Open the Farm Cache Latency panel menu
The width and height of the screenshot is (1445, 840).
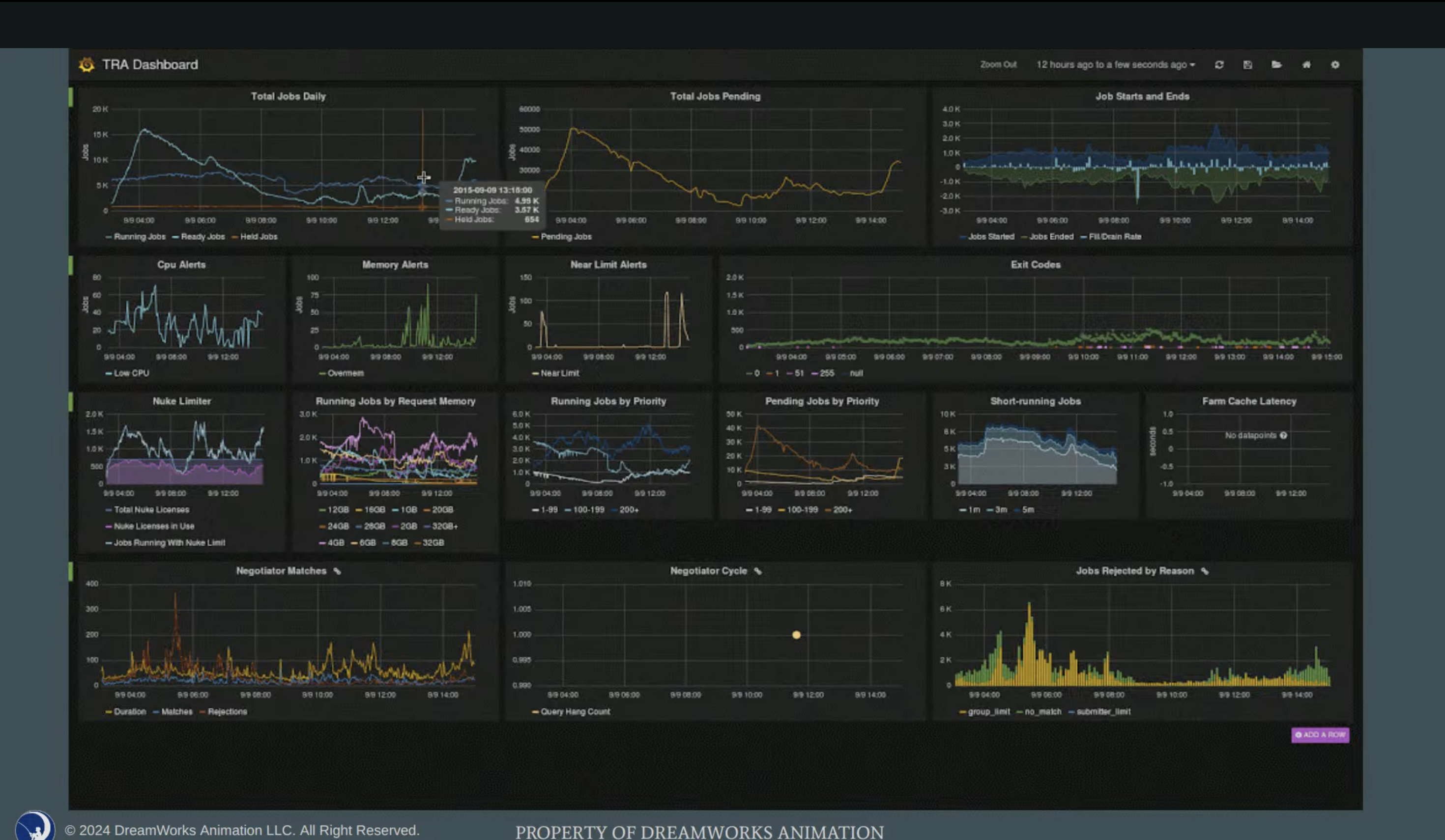pos(1249,401)
